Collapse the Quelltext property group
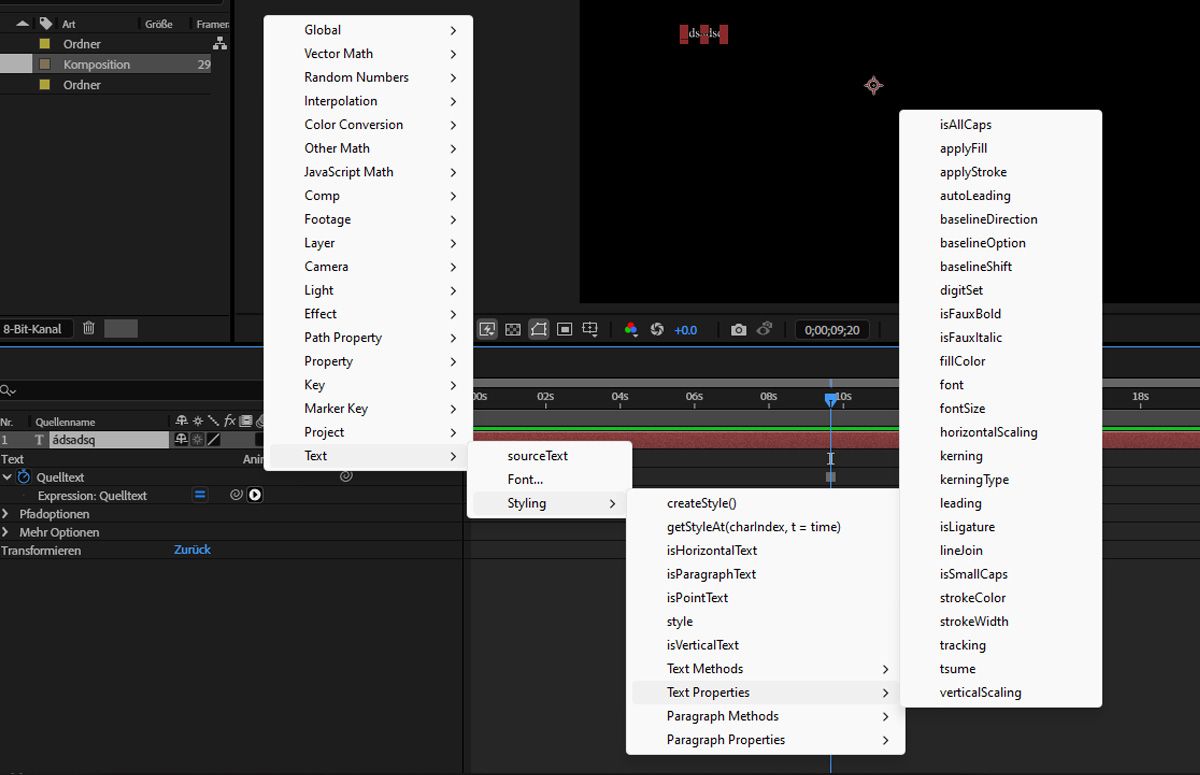The height and width of the screenshot is (775, 1200). tap(7, 477)
